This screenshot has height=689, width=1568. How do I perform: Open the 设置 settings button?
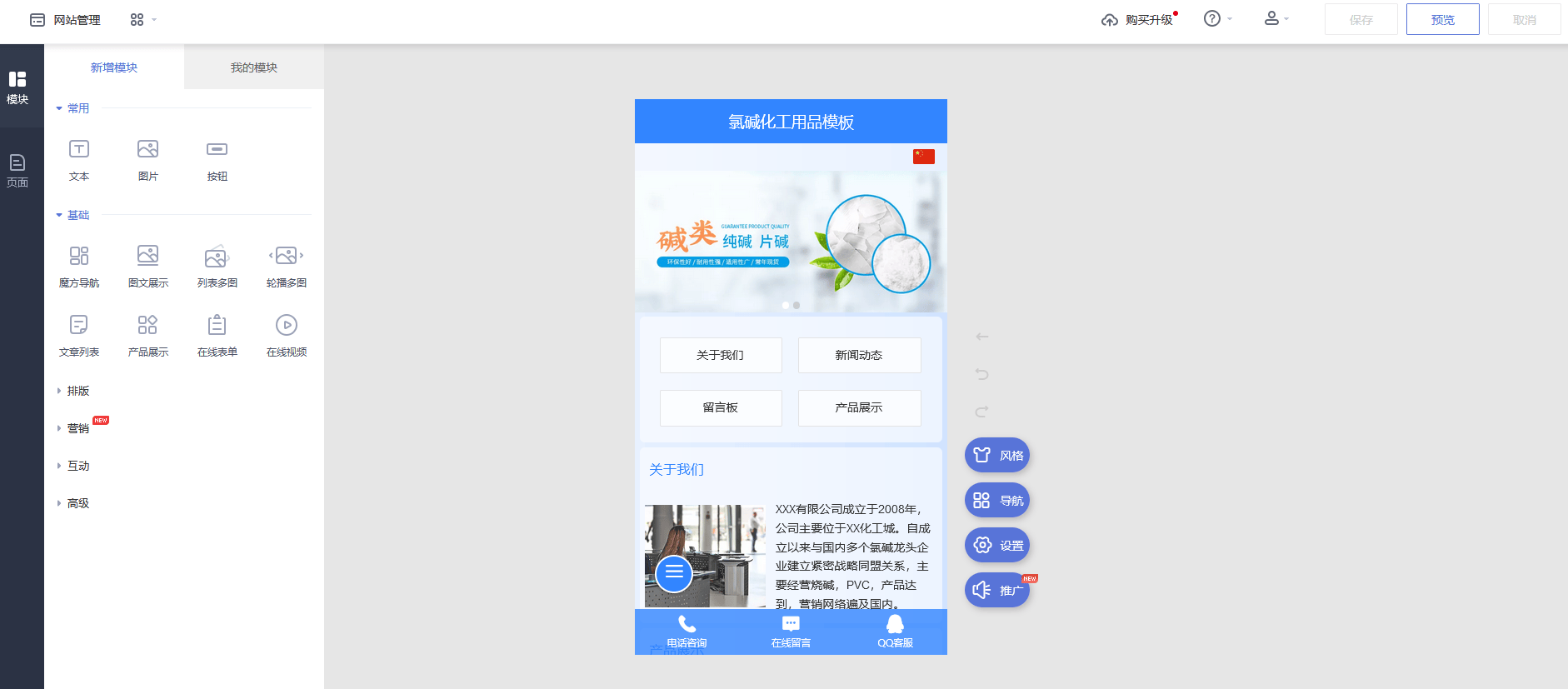[x=997, y=545]
